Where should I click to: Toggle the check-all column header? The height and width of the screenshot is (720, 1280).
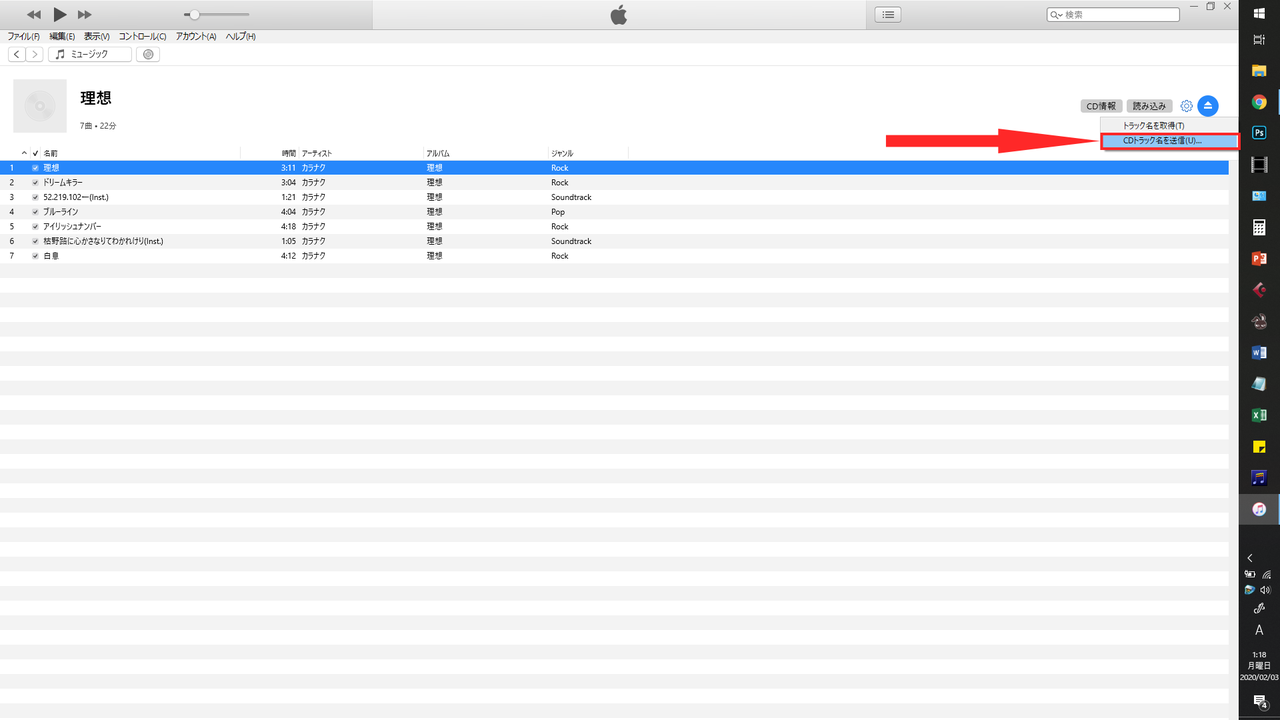coord(35,153)
